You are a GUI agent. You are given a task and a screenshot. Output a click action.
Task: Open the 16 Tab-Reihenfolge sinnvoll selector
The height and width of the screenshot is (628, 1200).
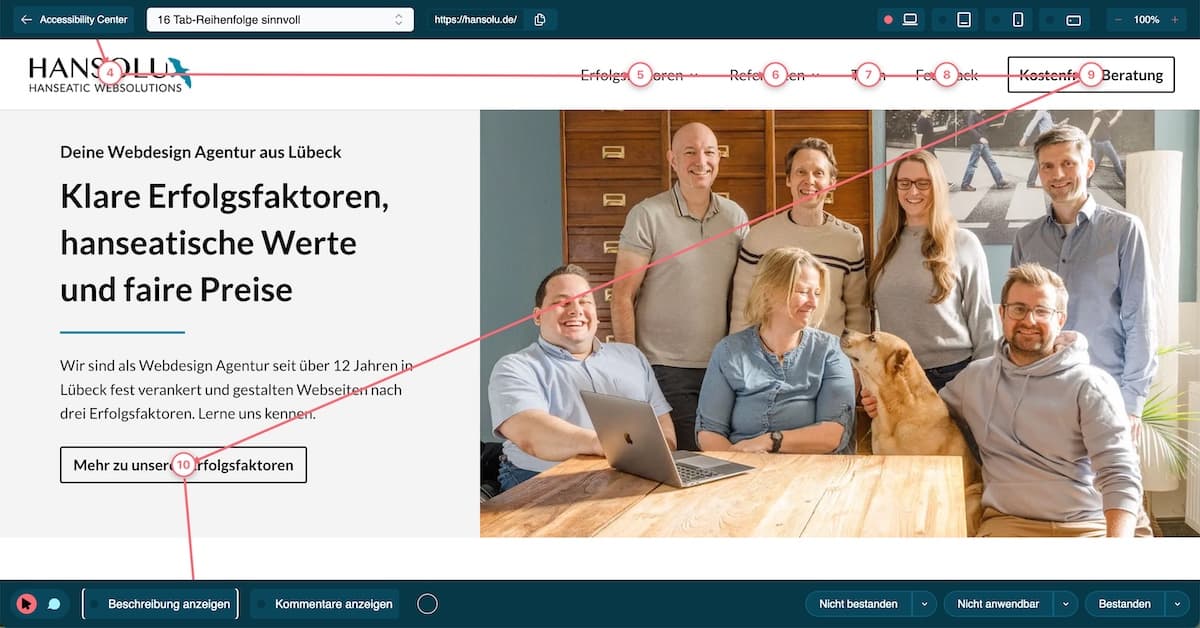[280, 18]
